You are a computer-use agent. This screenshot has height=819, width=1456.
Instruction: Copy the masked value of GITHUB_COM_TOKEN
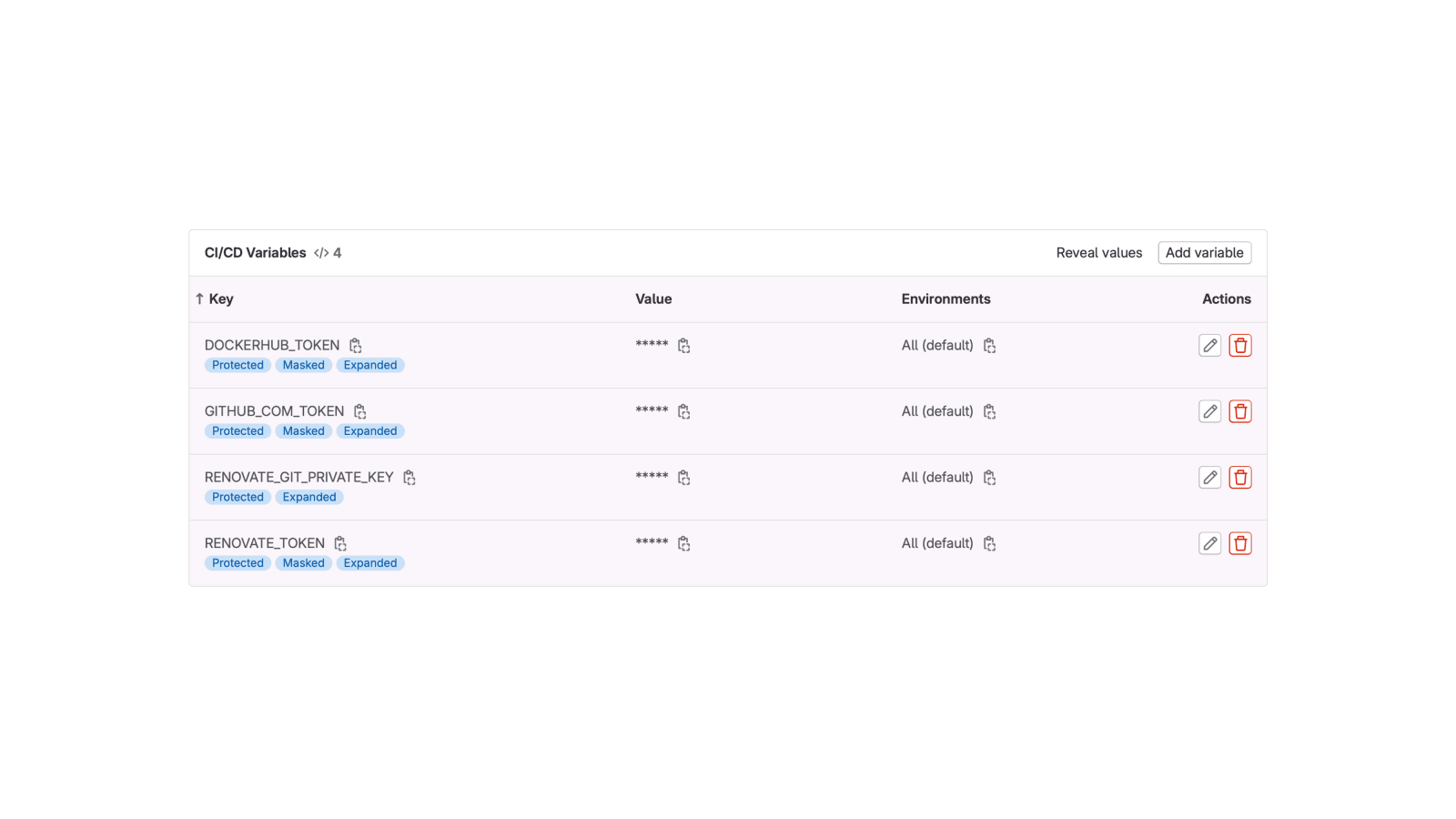coord(683,411)
